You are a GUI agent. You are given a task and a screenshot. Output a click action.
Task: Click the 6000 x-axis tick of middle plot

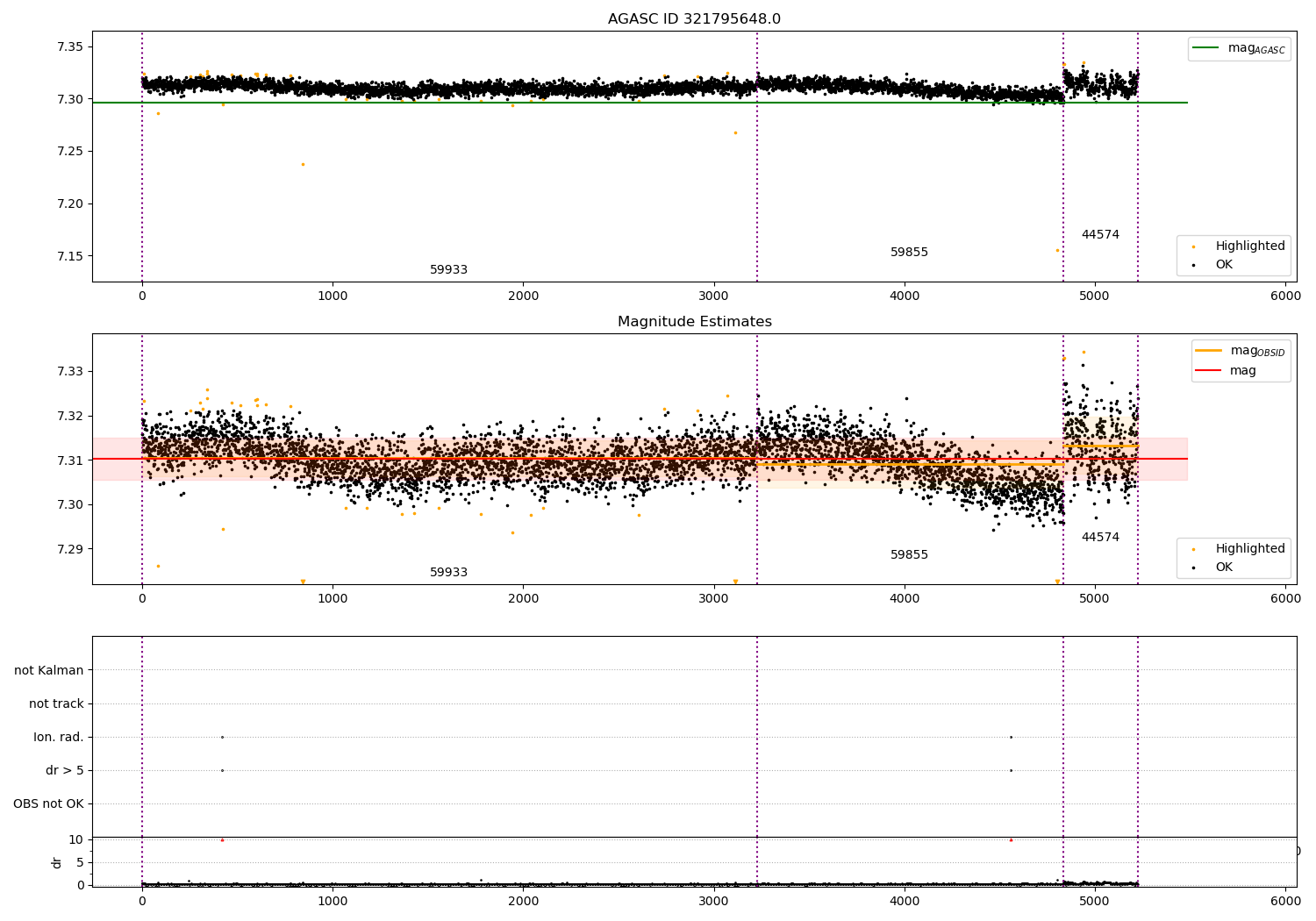pos(1285,599)
